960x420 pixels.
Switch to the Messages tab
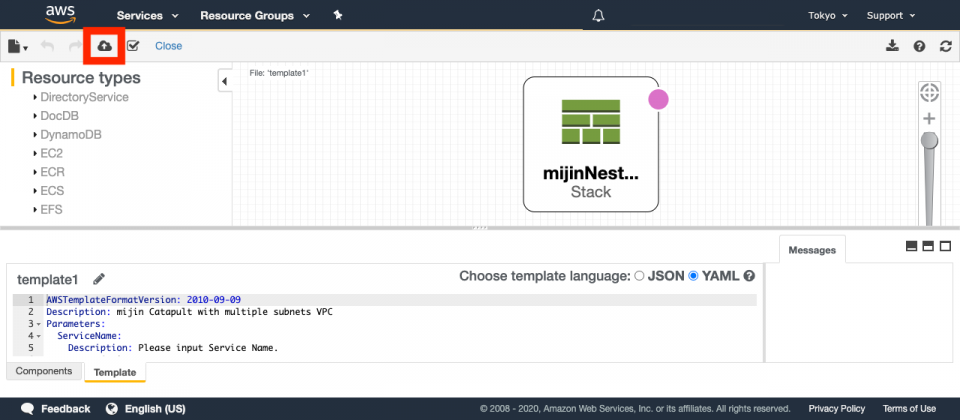click(x=812, y=250)
